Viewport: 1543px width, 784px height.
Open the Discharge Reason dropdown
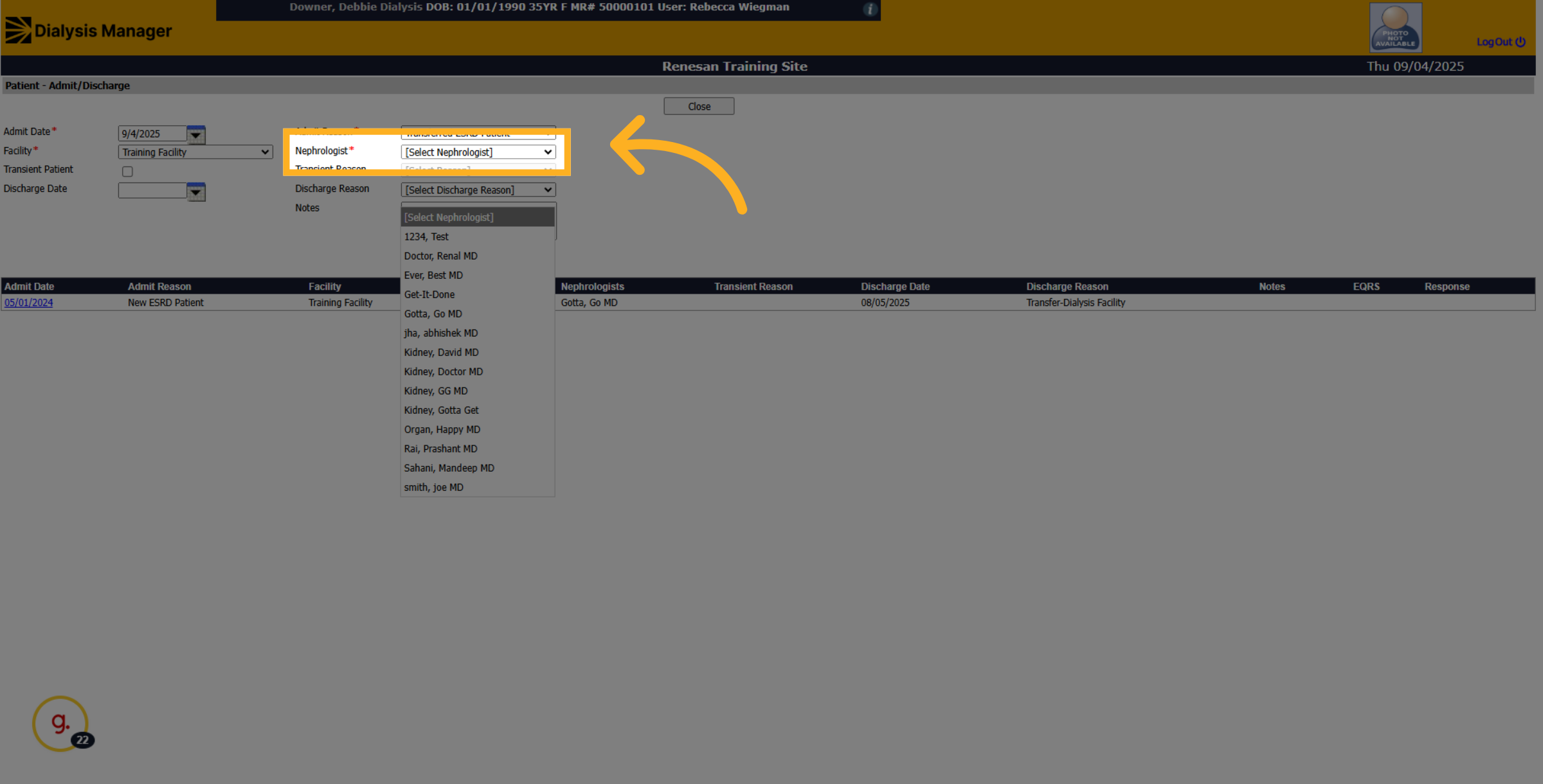tap(478, 190)
